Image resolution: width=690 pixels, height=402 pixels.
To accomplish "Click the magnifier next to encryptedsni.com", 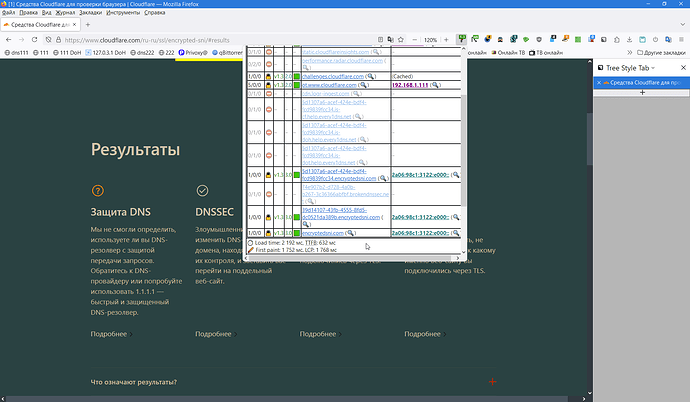I will (350, 233).
